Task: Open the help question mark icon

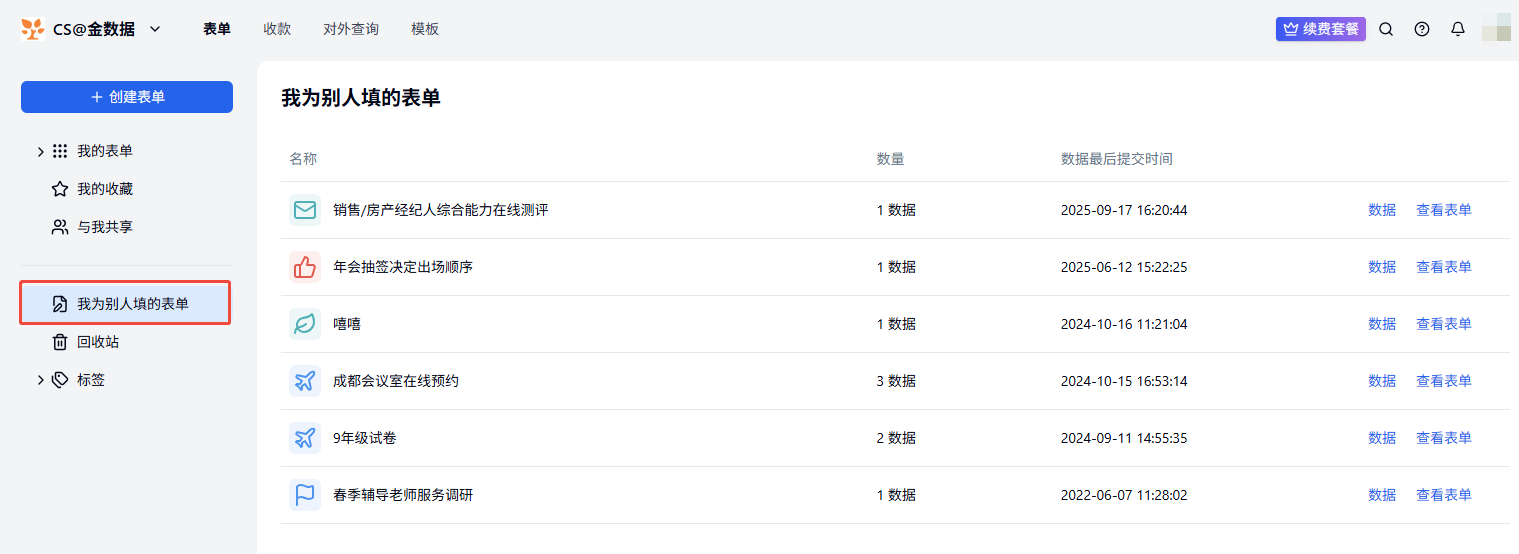Action: tap(1422, 29)
